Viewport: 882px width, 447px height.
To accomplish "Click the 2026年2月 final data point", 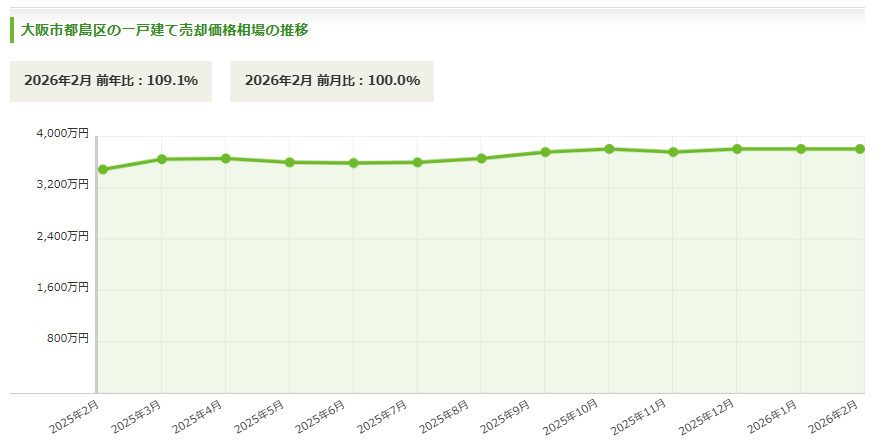I will tap(860, 149).
